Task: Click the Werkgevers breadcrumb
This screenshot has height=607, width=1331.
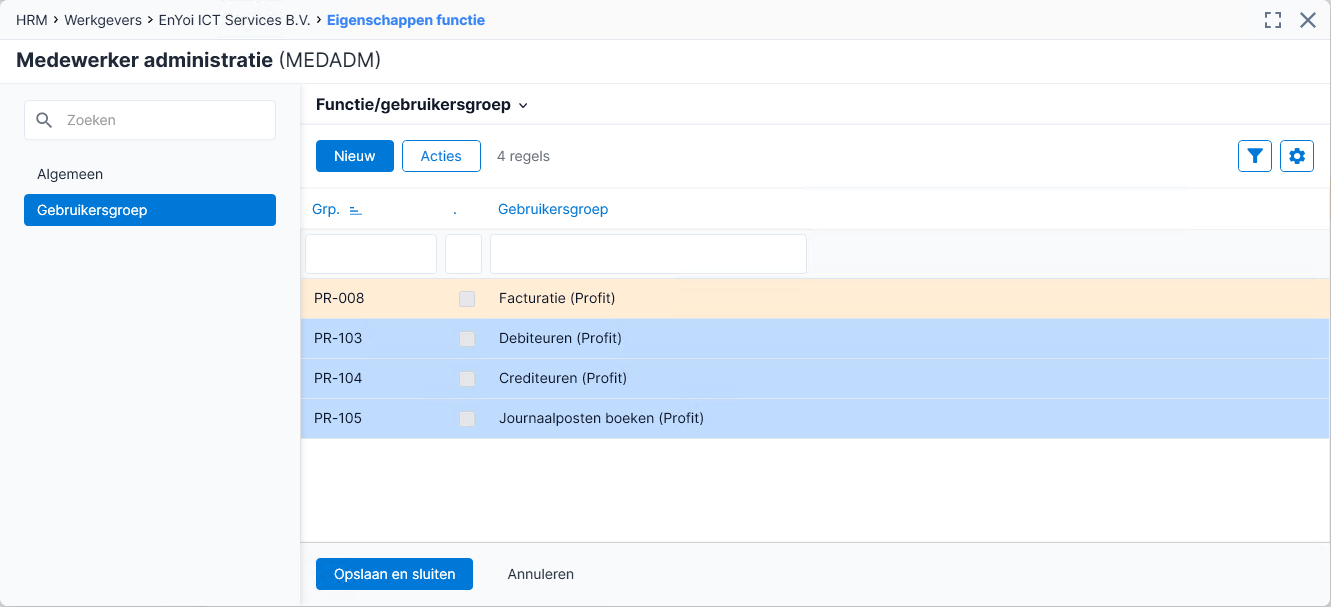Action: tap(103, 20)
